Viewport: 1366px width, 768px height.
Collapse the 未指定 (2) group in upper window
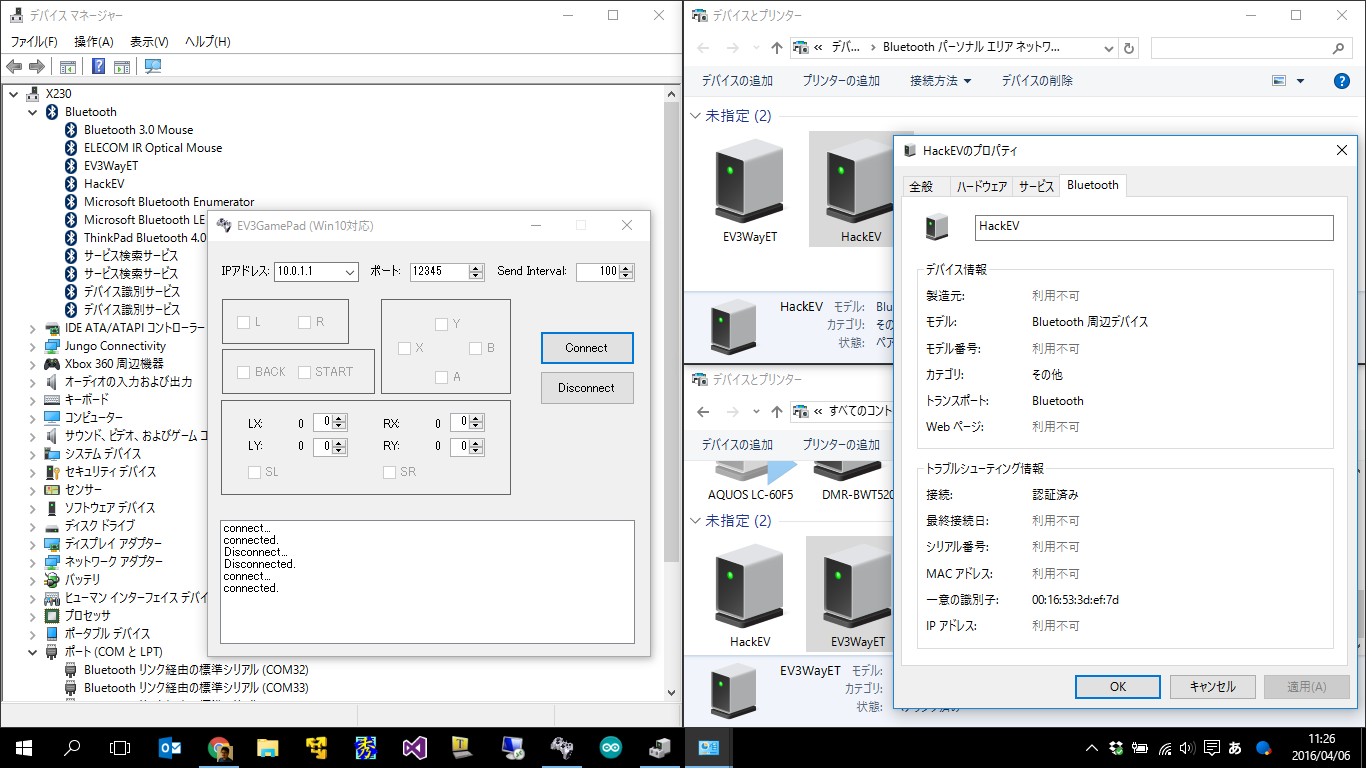[697, 116]
